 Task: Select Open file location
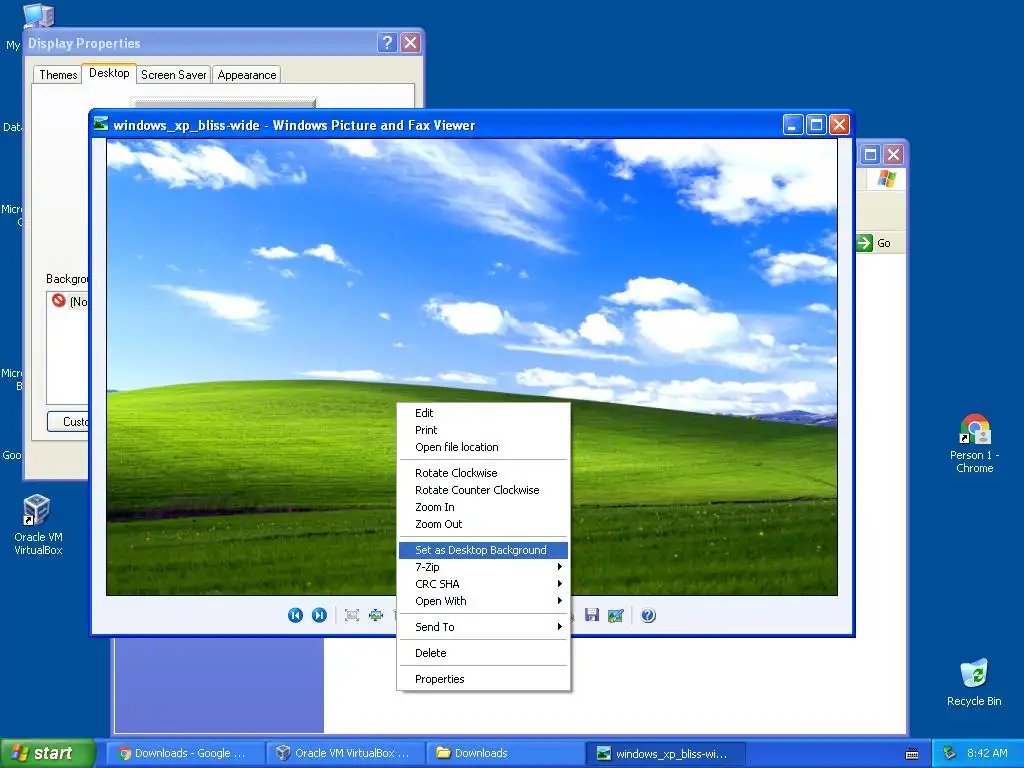pos(483,447)
